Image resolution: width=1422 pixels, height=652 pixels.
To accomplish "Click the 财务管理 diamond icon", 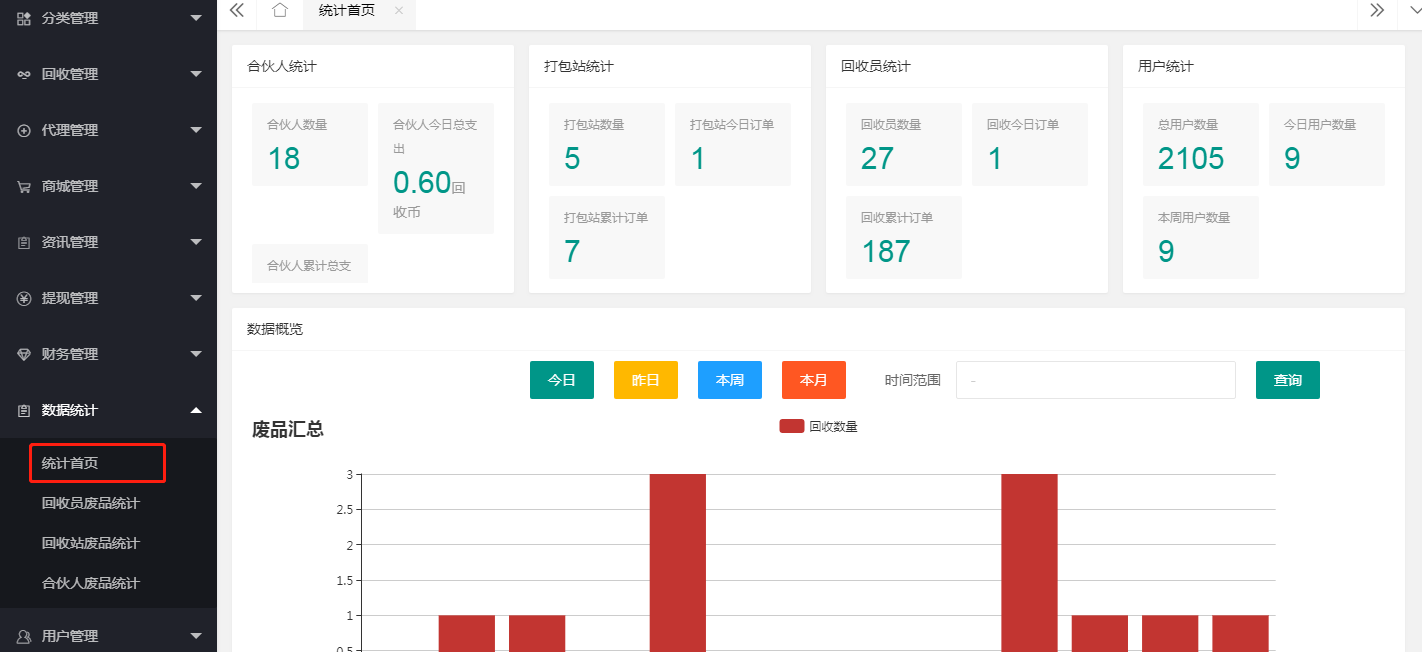I will tap(24, 354).
